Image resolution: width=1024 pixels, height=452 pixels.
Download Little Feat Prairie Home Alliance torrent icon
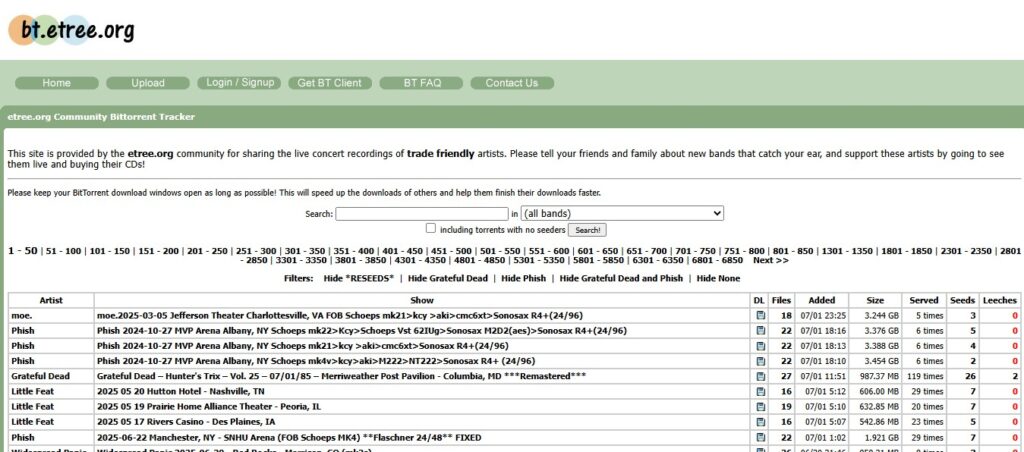coord(760,407)
